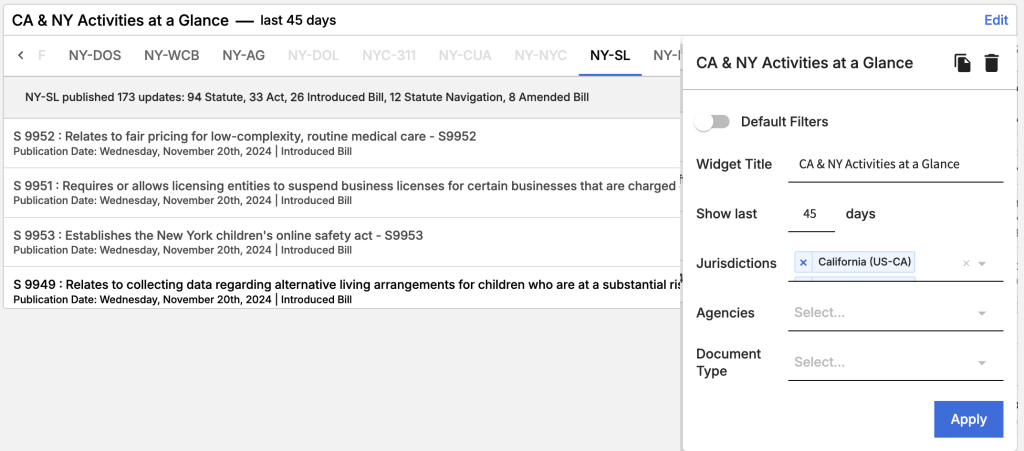Click the trash delete widget icon

pos(991,63)
